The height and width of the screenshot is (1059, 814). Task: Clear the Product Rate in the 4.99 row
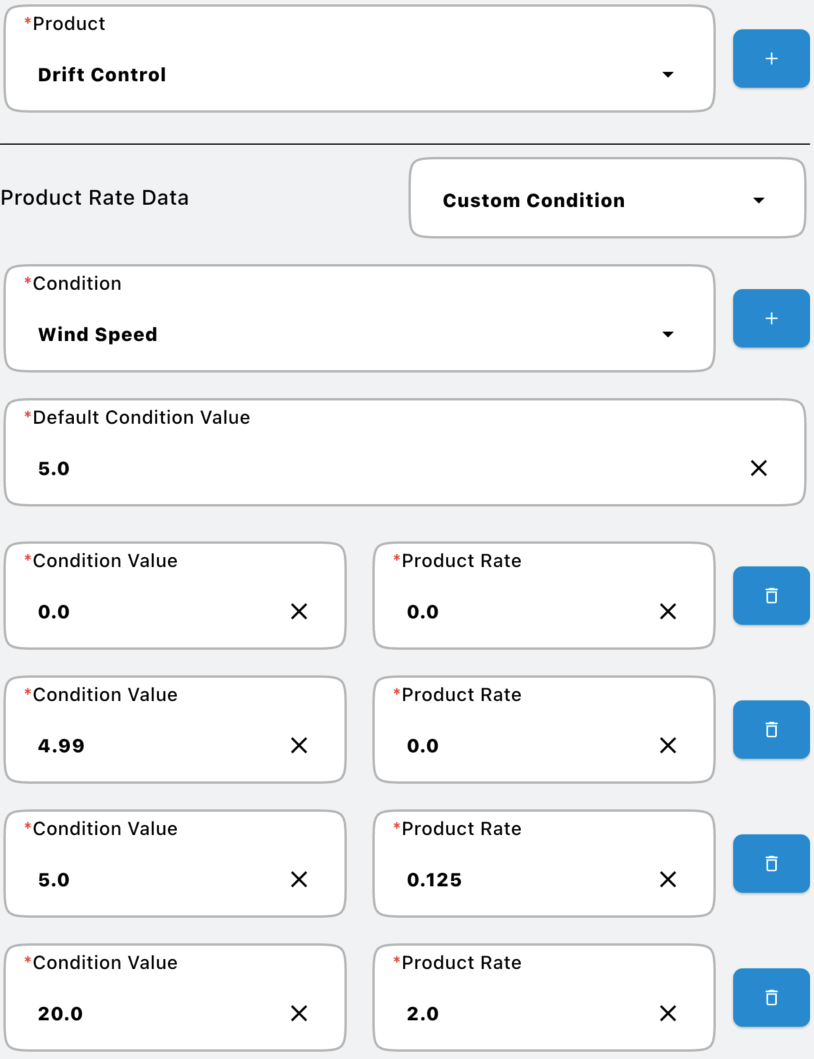tap(667, 746)
